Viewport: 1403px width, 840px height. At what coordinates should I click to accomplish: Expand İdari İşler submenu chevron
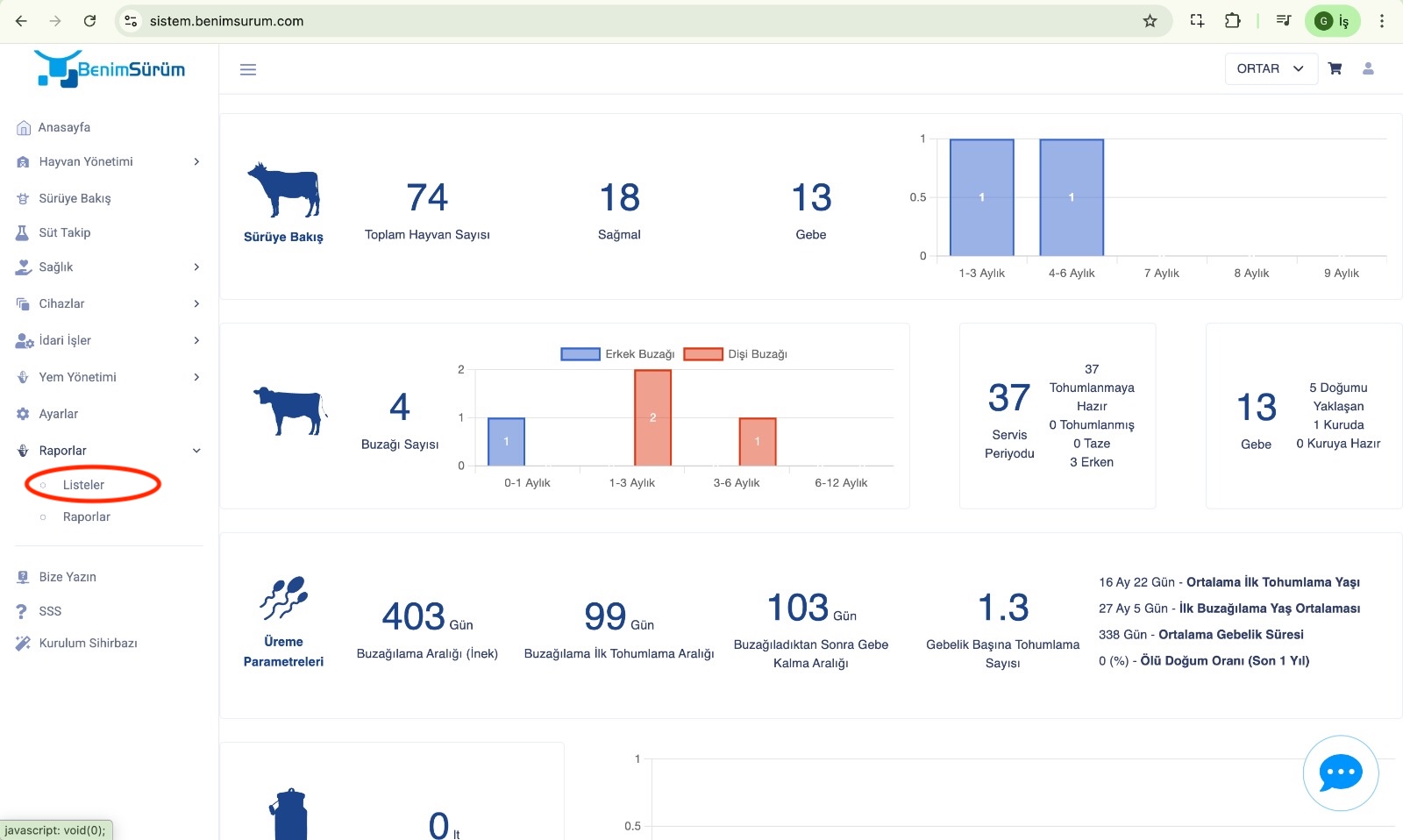[x=196, y=341]
